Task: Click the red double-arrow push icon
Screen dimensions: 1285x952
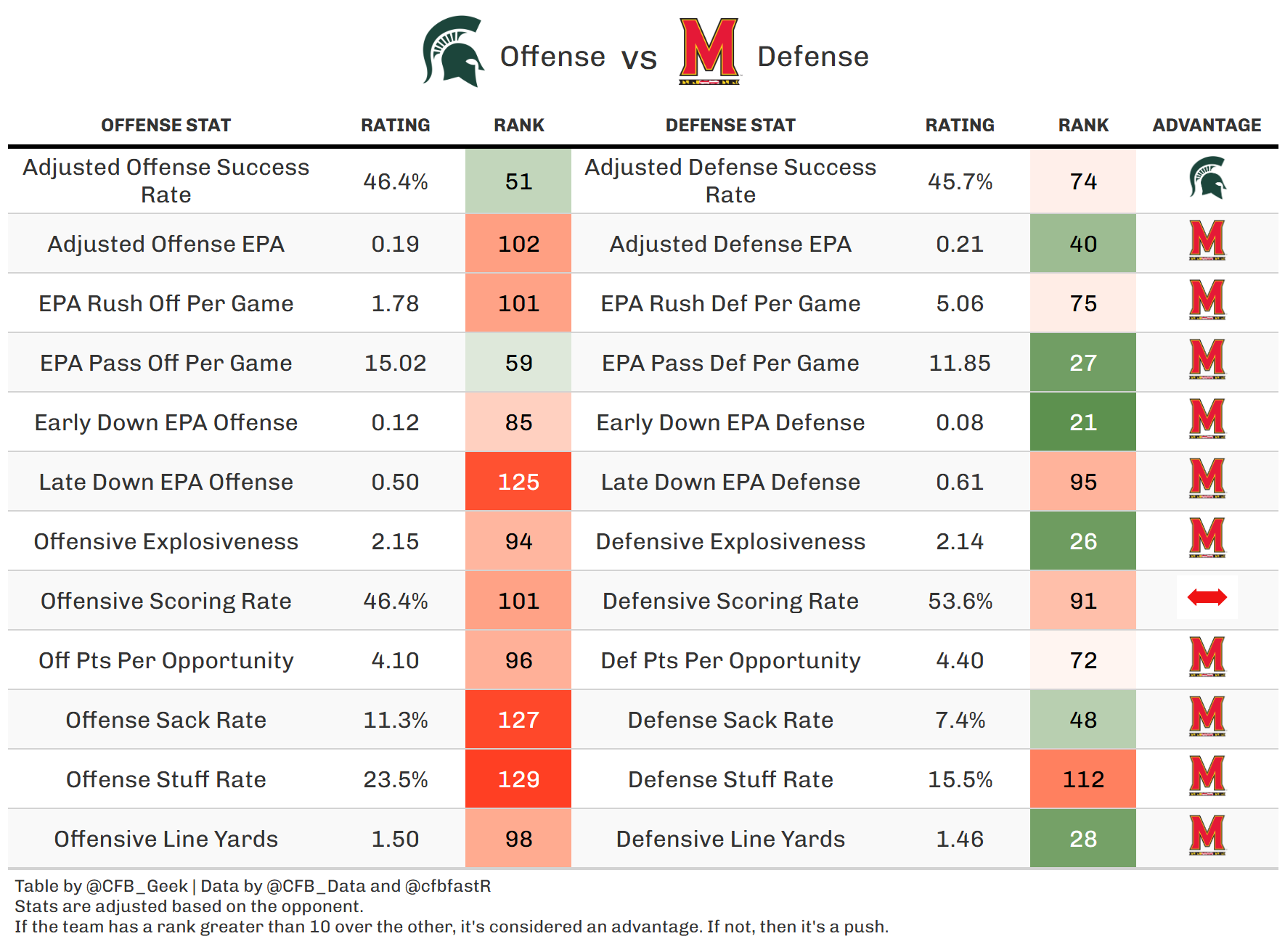Action: (x=1207, y=598)
